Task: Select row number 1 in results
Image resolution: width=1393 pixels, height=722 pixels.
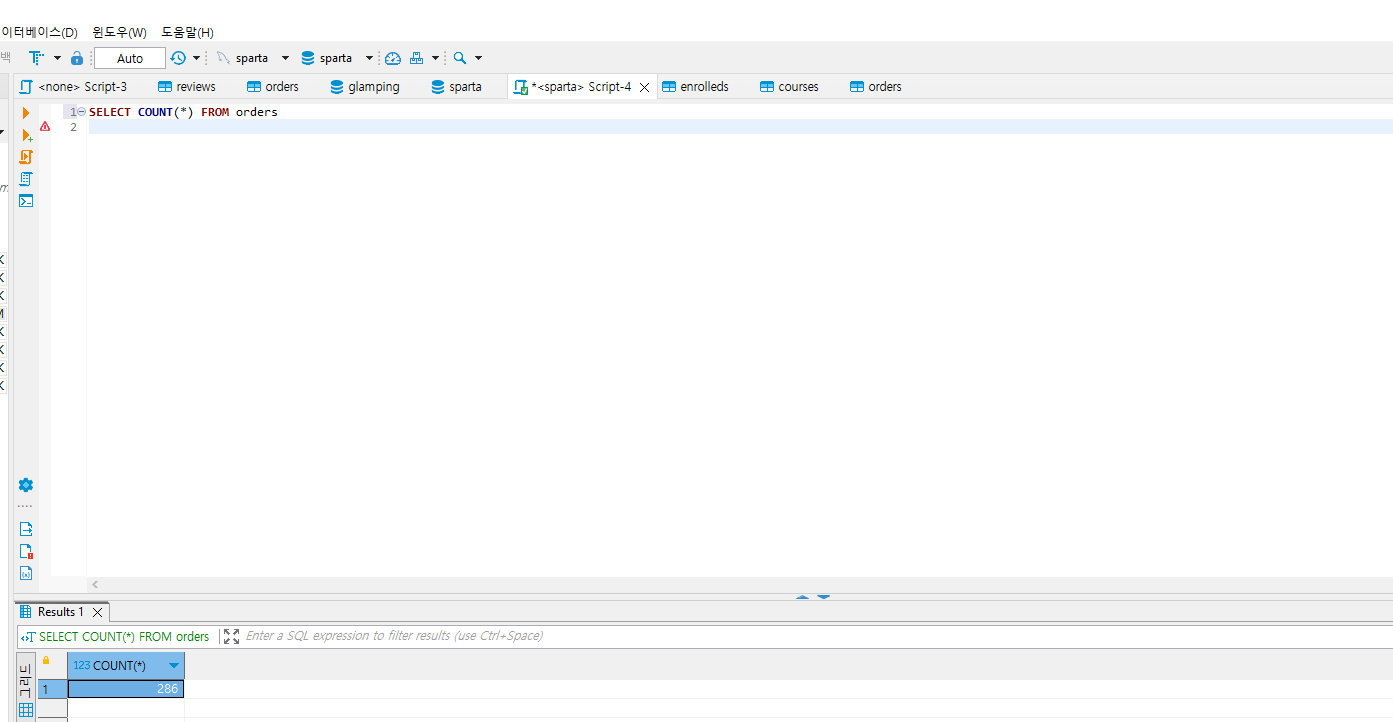Action: point(52,689)
